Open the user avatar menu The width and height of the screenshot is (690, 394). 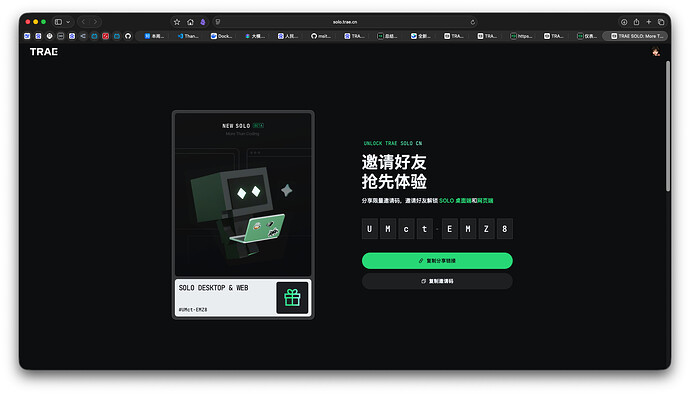point(656,52)
